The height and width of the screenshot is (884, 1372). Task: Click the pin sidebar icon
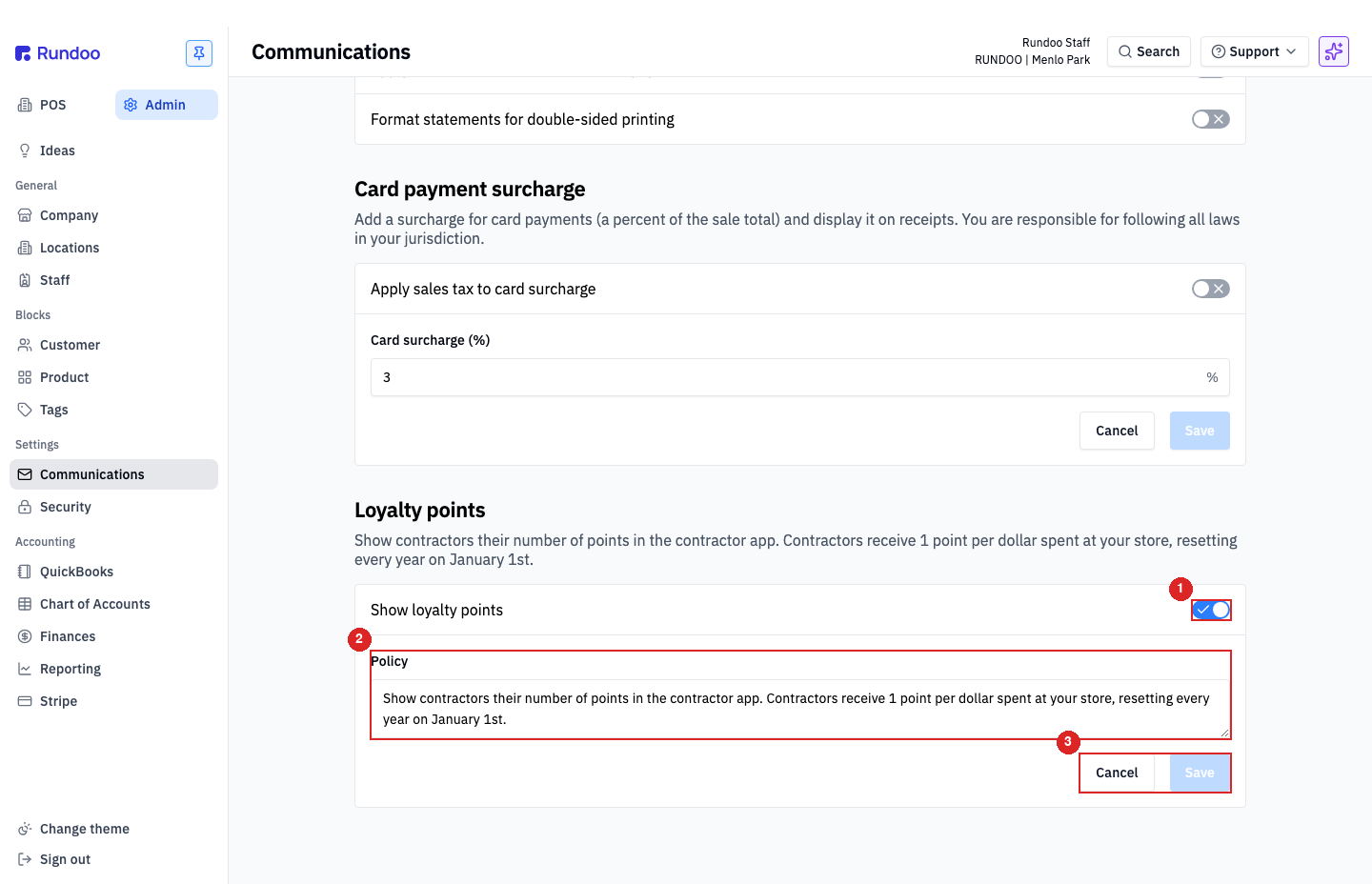(199, 53)
